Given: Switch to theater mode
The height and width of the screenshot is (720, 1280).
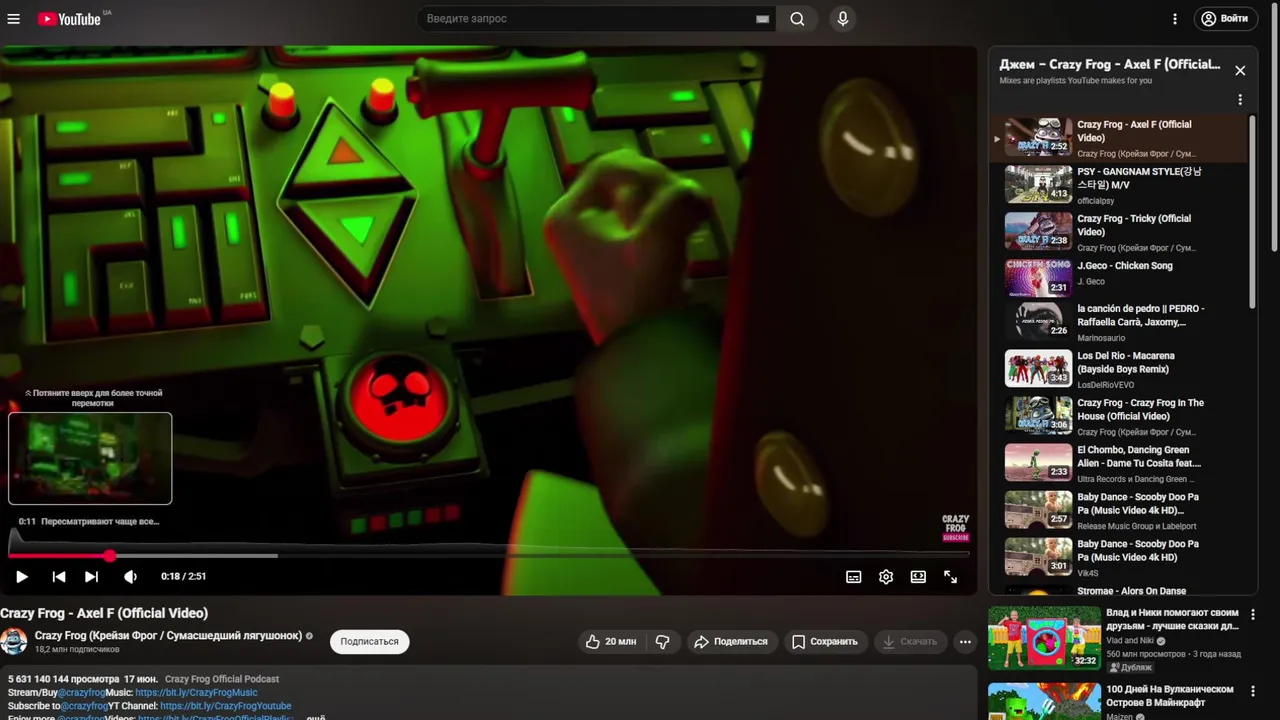Looking at the screenshot, I should point(918,577).
